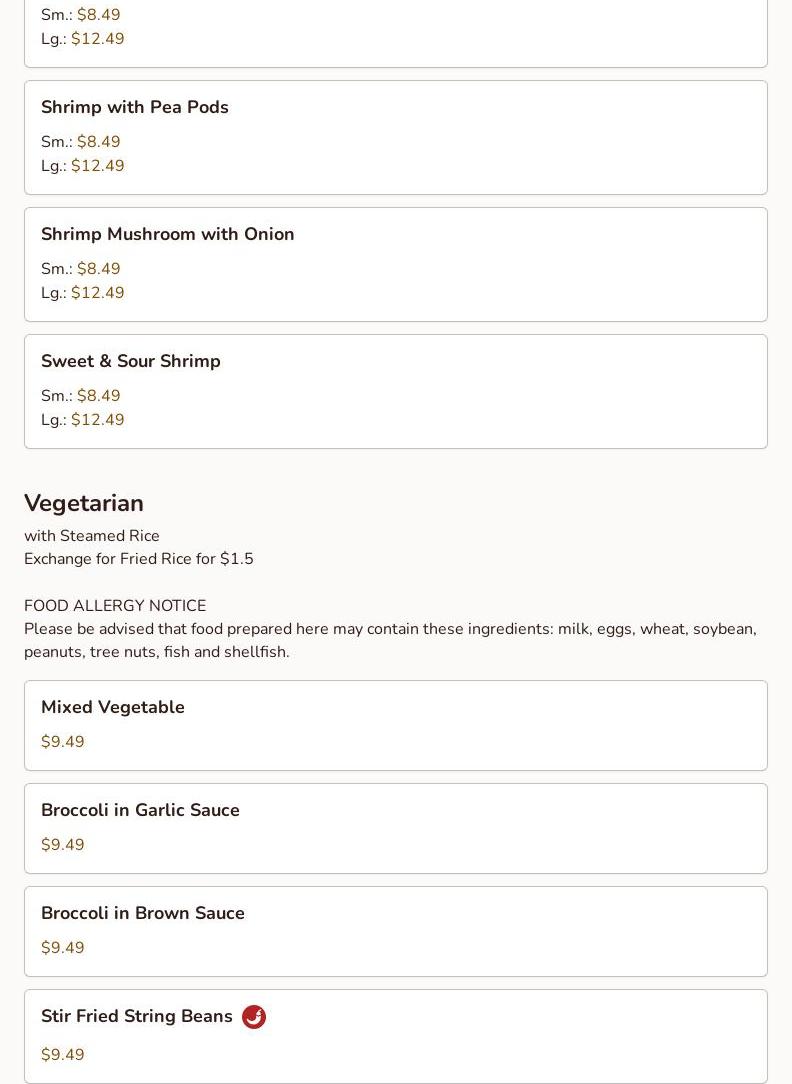
Task: Click the FOOD ALLERGY NOTICE heading
Action: [x=115, y=606]
